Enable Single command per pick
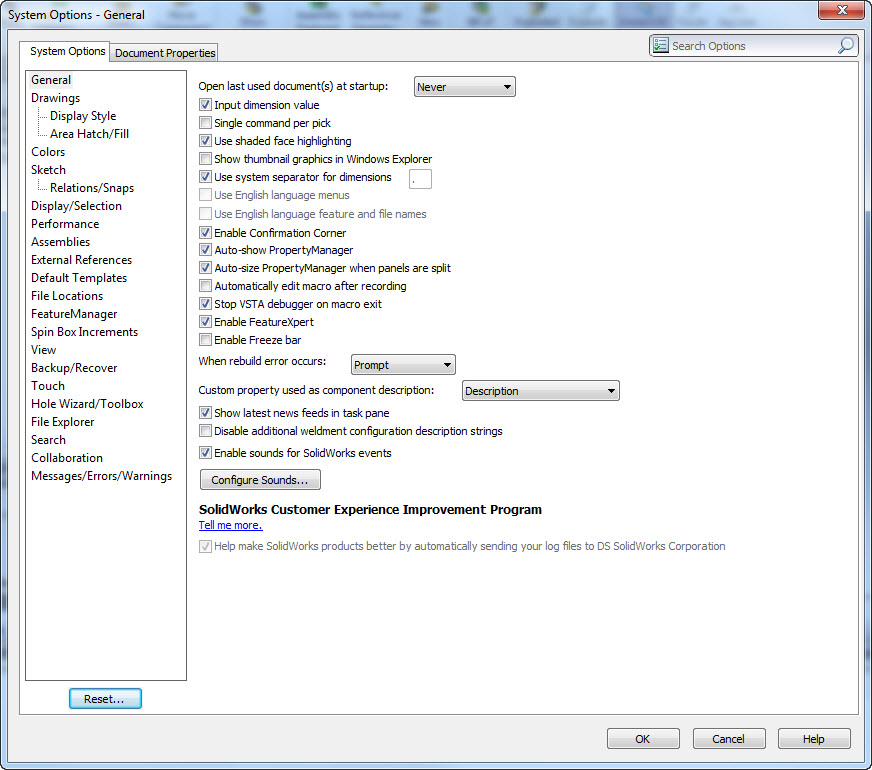 click(x=205, y=123)
